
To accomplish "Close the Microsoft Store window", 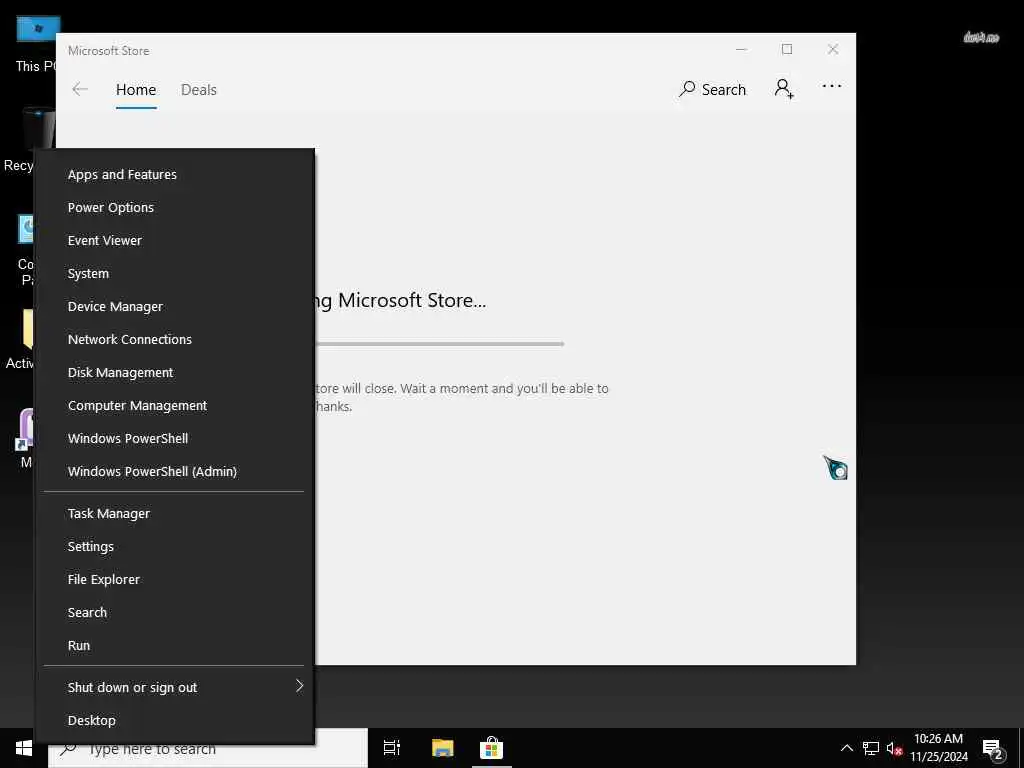I will click(x=833, y=50).
